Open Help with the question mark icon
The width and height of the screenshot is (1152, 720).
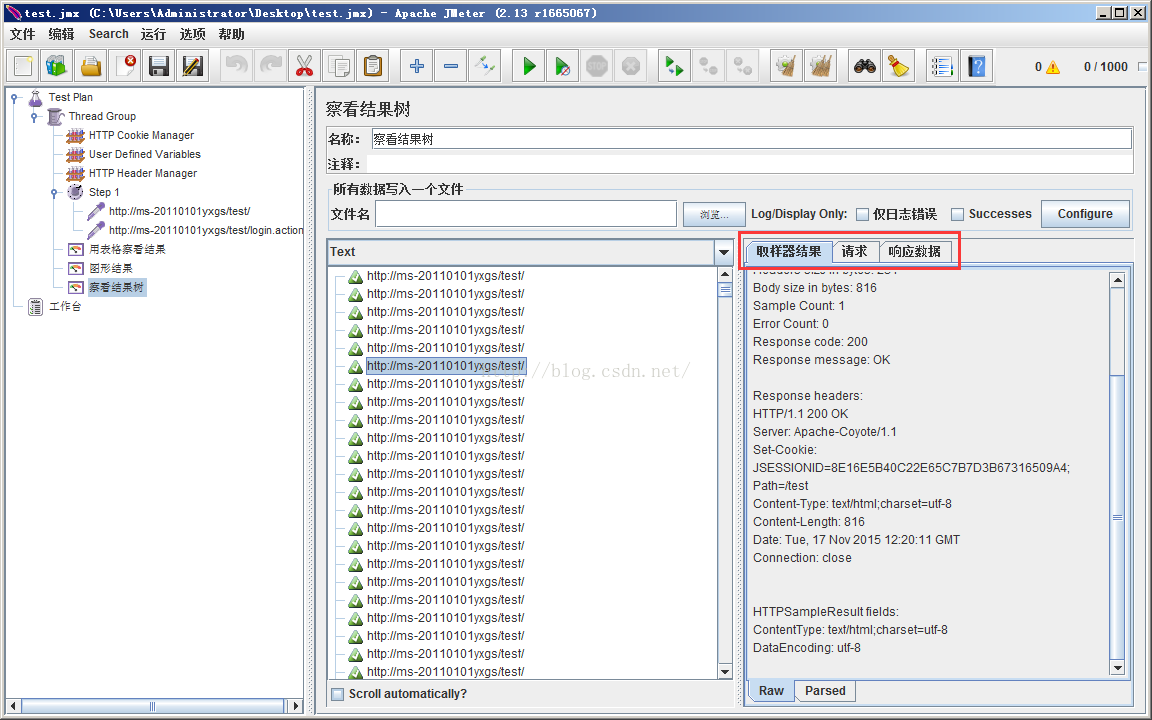[x=976, y=66]
